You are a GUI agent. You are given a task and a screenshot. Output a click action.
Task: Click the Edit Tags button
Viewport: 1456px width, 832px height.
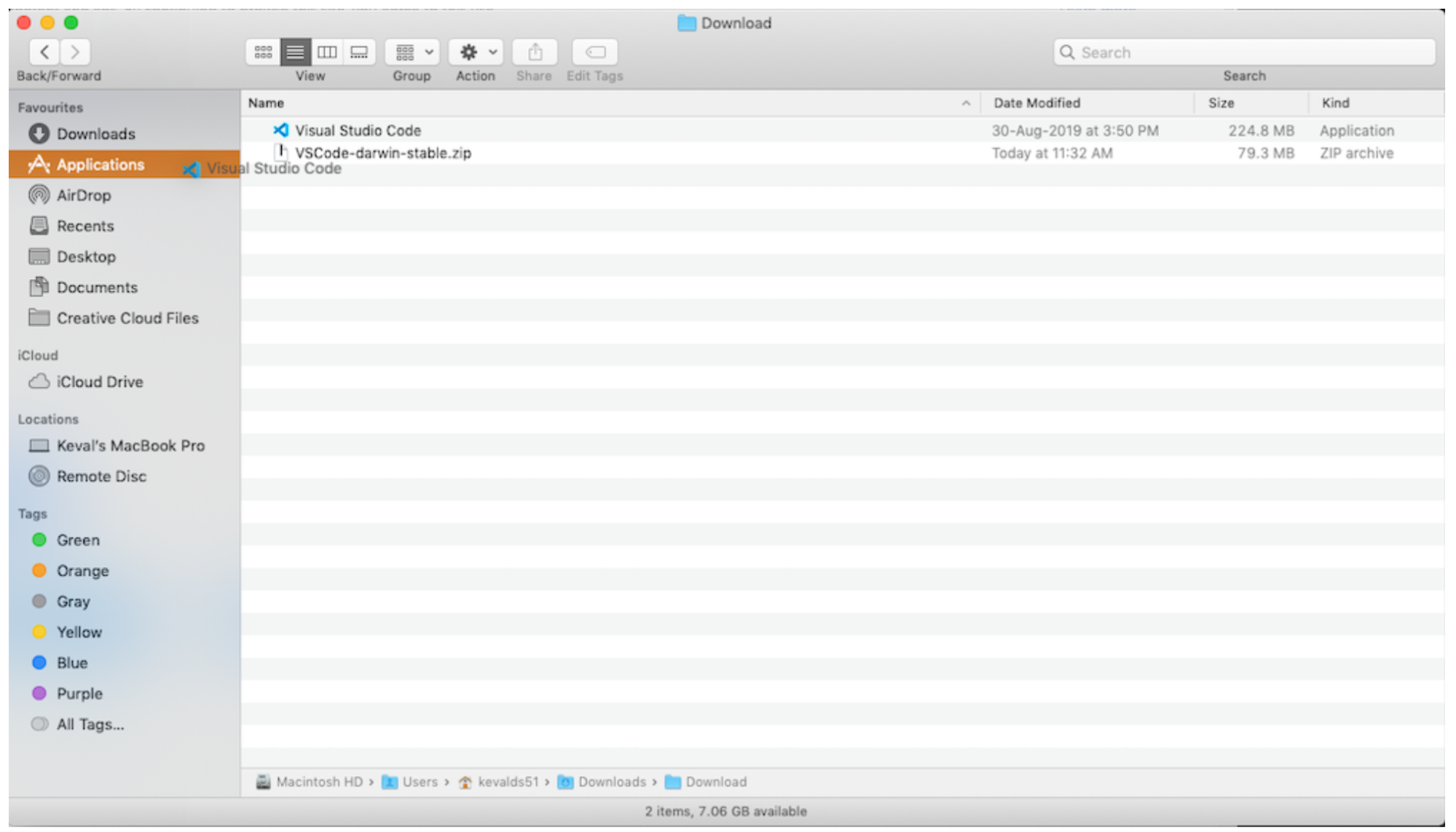pyautogui.click(x=595, y=52)
